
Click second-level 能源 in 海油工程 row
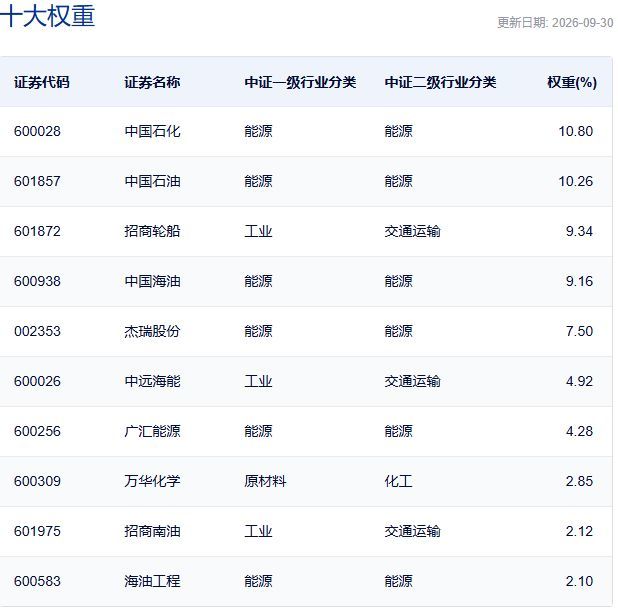(398, 581)
